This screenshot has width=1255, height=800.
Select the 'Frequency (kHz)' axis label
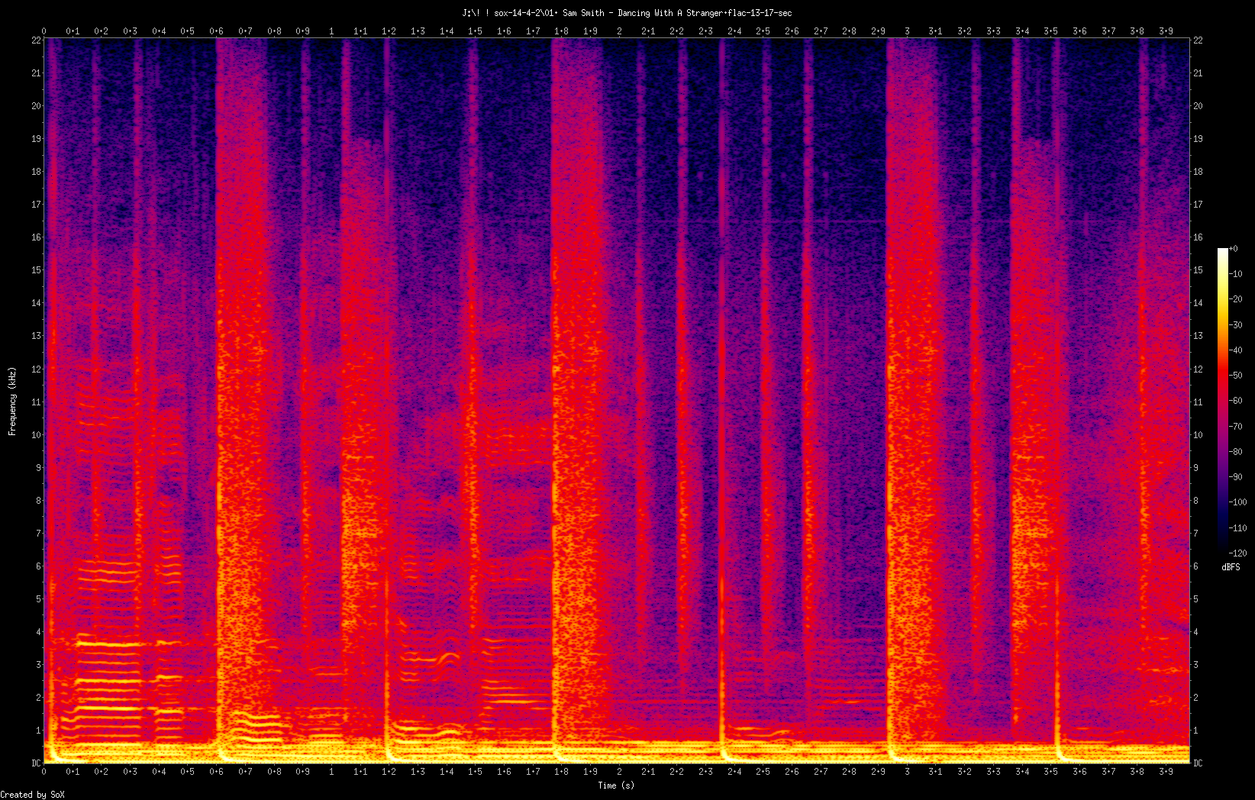point(12,400)
